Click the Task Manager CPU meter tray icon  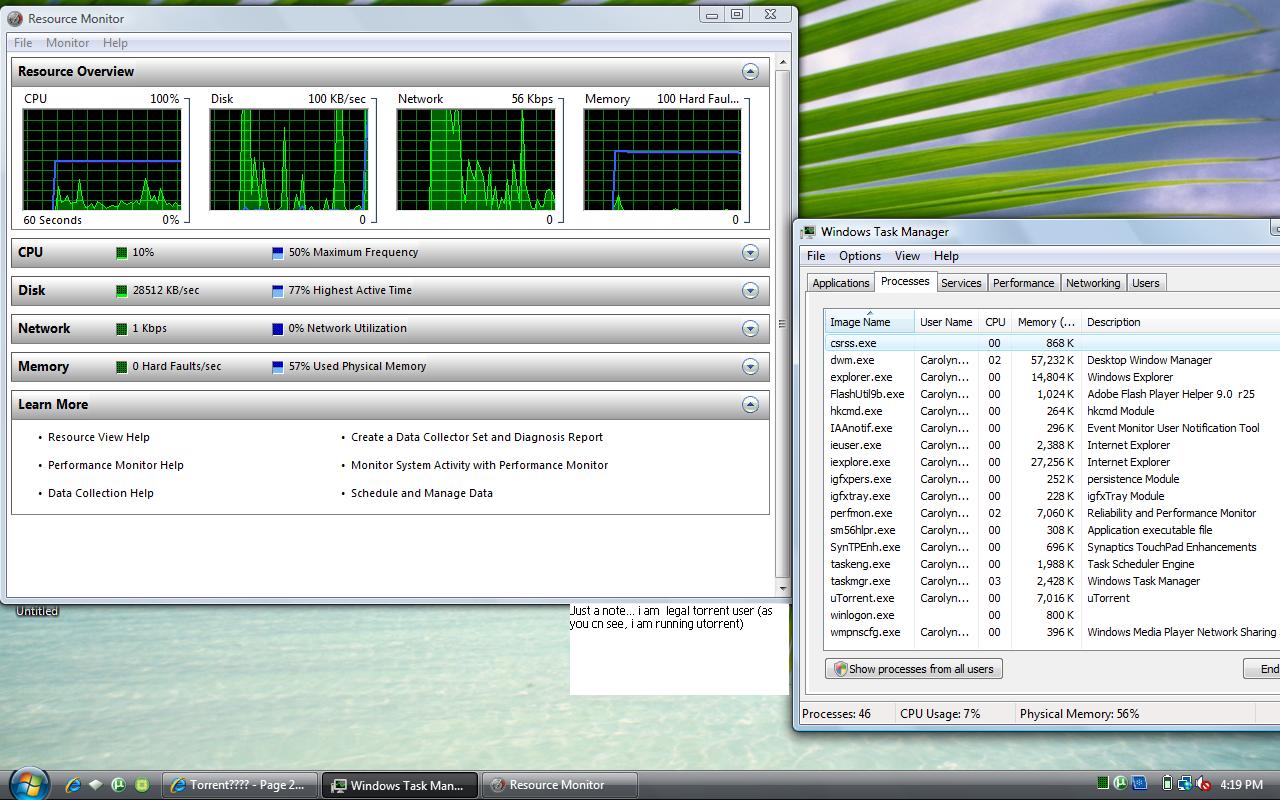click(1102, 784)
